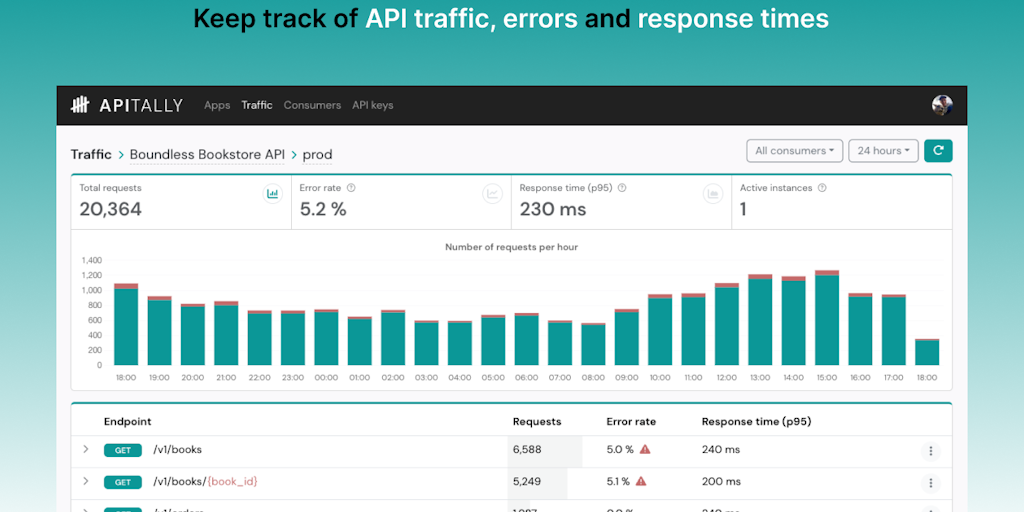Go to the Apps menu item
The width and height of the screenshot is (1024, 512).
click(x=217, y=105)
